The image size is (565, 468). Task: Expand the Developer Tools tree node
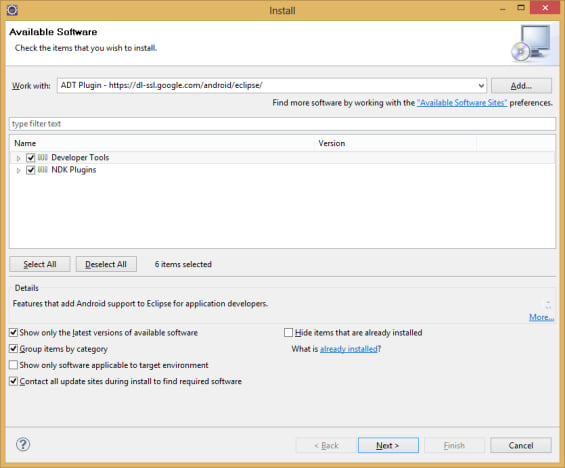(x=18, y=158)
